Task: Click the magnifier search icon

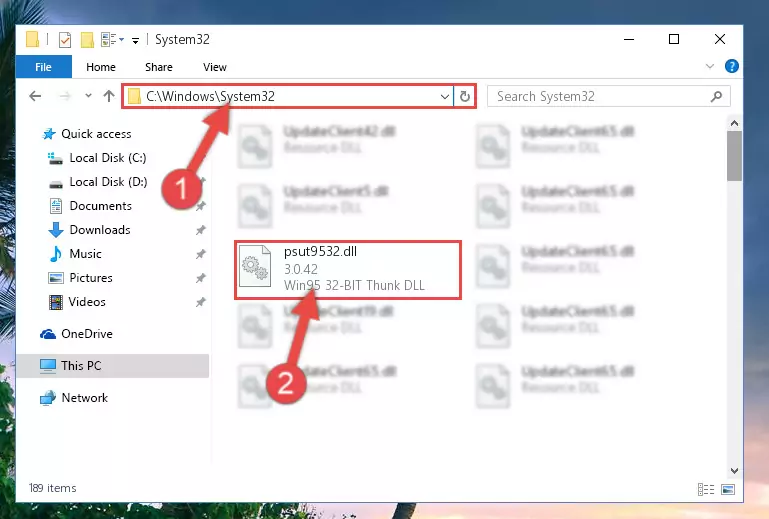Action: point(716,96)
